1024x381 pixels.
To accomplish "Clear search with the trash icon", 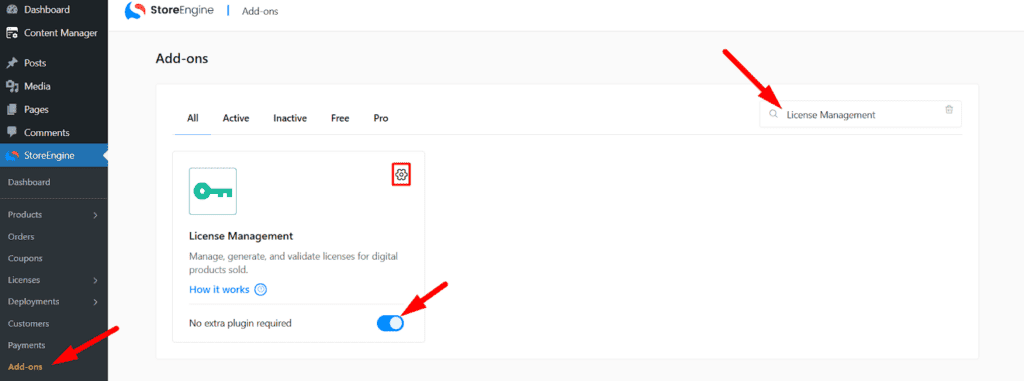I will 949,110.
